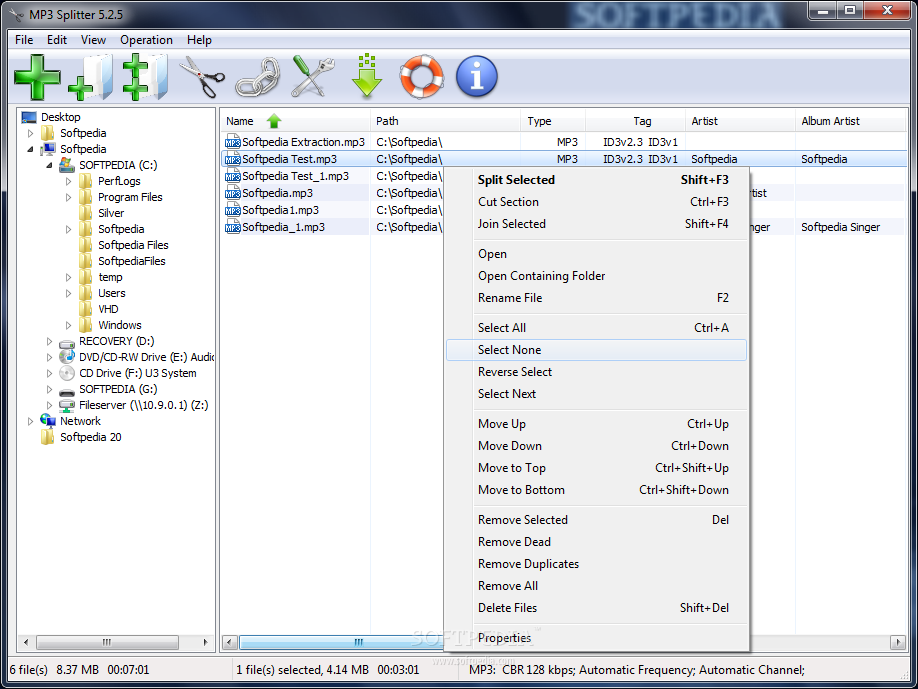Choose Reverse Select from context menu
Image resolution: width=918 pixels, height=689 pixels.
[596, 372]
